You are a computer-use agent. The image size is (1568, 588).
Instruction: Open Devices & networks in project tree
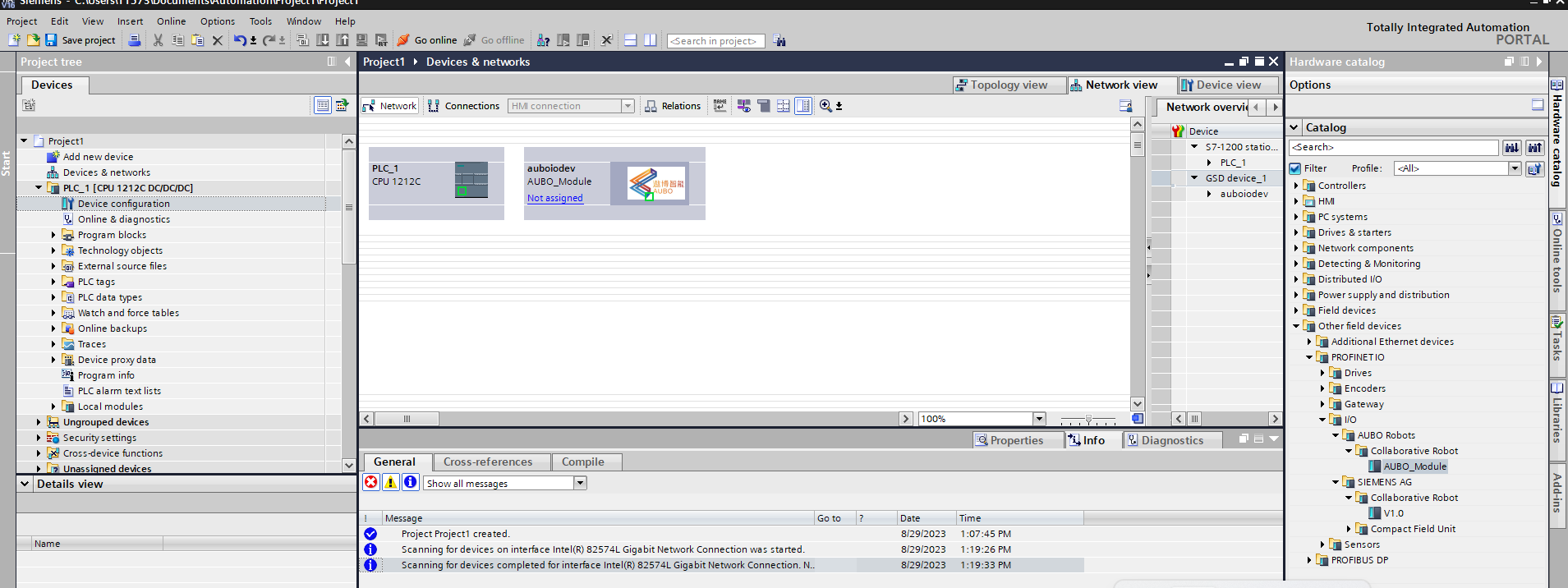pos(107,172)
